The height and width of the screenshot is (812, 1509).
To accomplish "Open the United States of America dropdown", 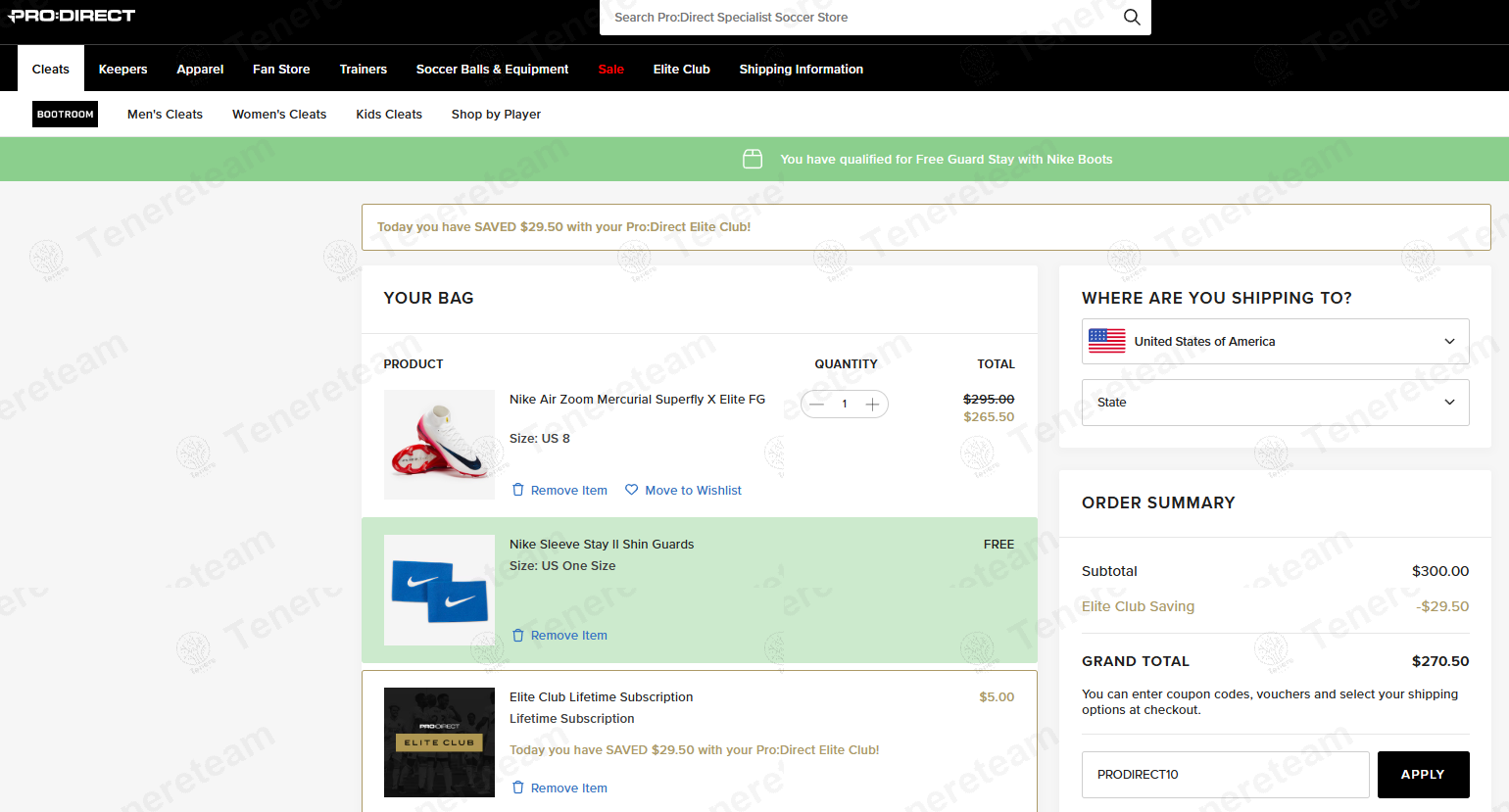I will (1275, 341).
